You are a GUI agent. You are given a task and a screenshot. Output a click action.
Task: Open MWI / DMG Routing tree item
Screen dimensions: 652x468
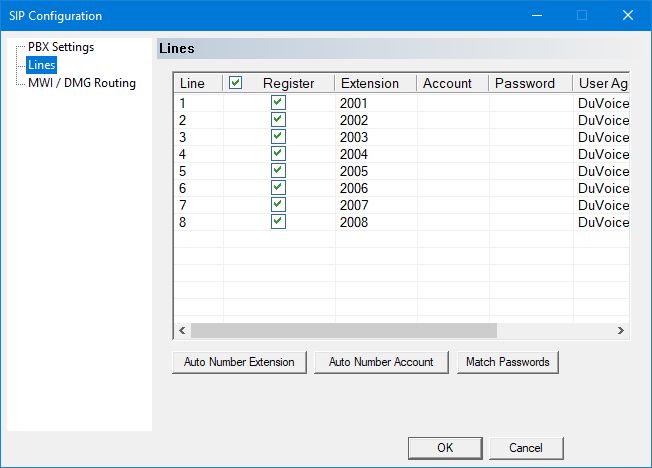click(x=82, y=83)
